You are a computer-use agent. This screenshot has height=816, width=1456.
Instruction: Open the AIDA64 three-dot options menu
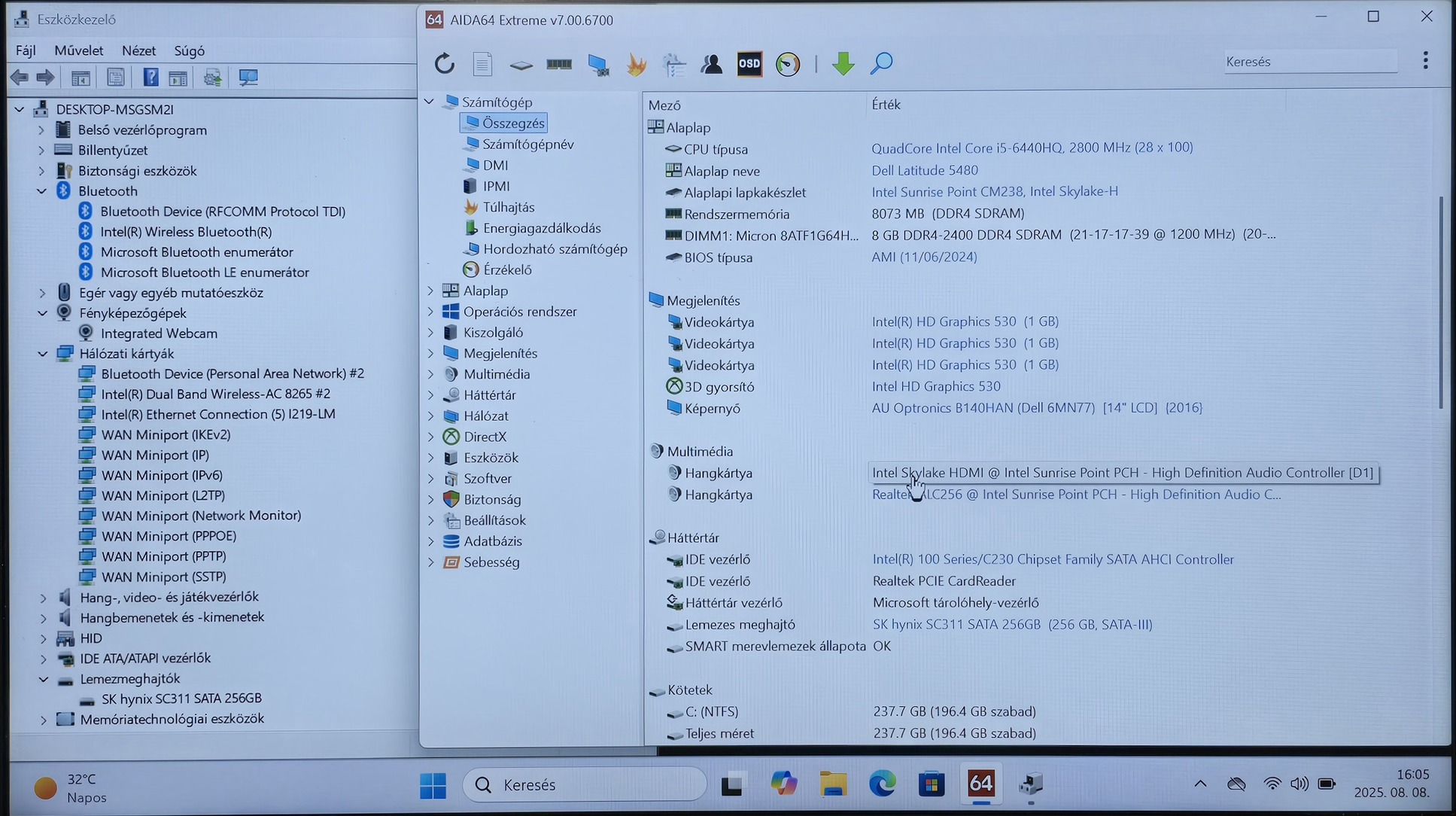click(1425, 61)
